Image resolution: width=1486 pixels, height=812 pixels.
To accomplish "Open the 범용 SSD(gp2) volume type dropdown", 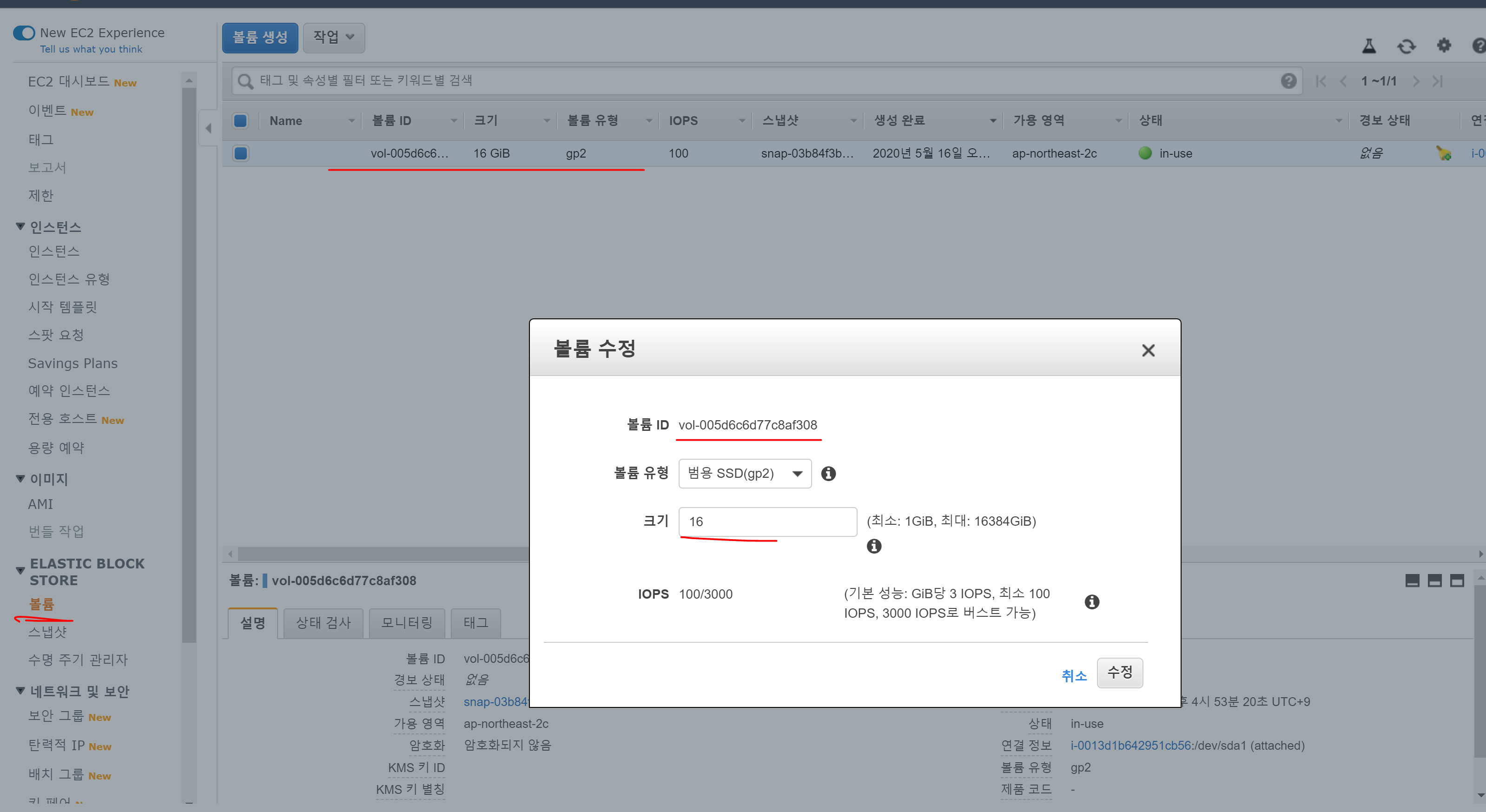I will click(744, 474).
